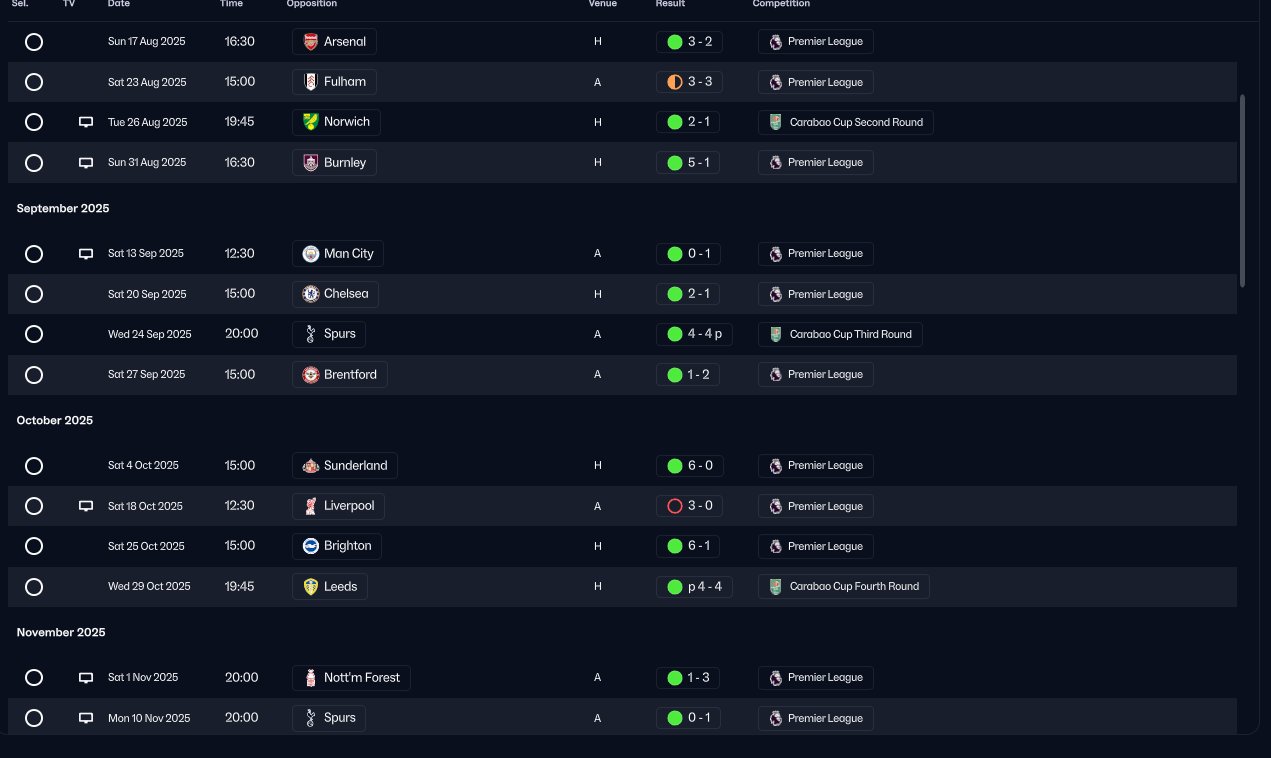Select the Arsenal fixture radio button
The image size is (1271, 758).
tap(34, 42)
